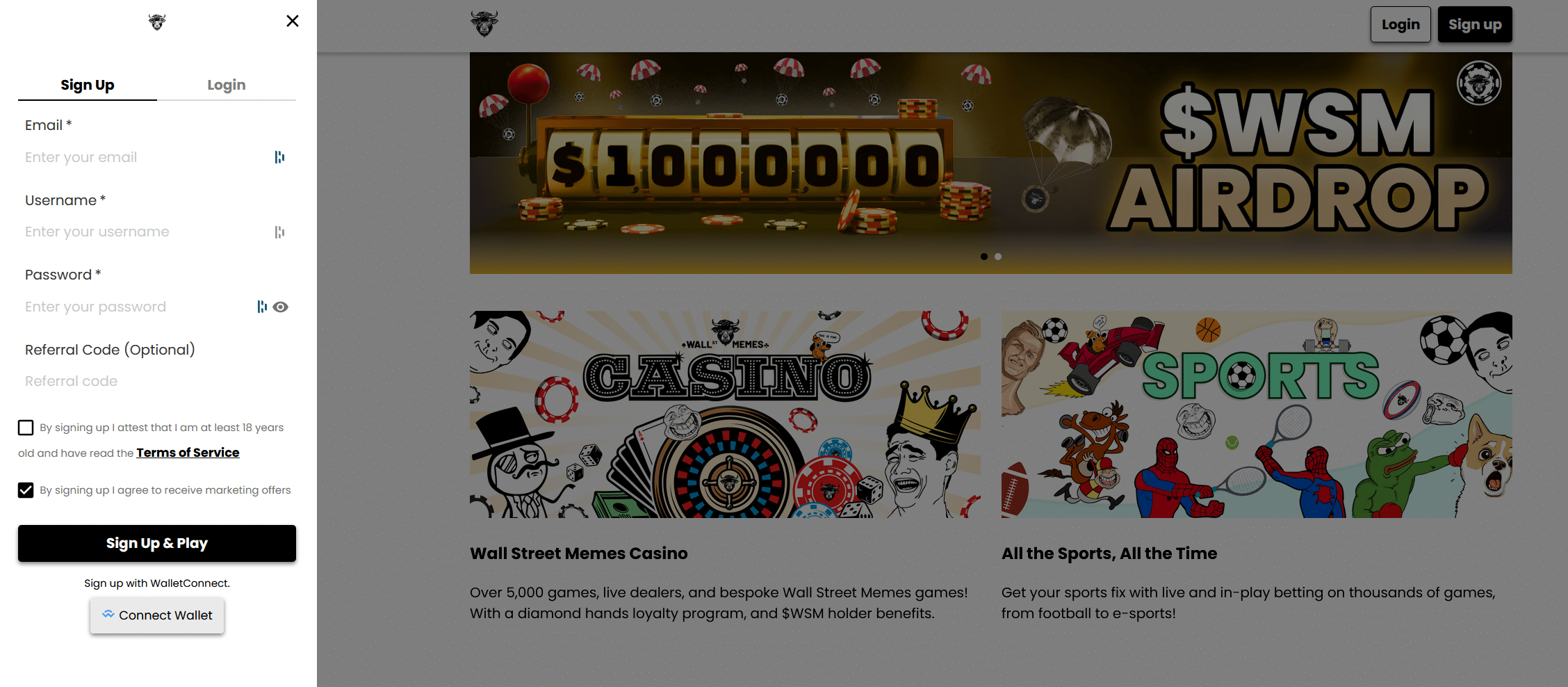Click the Connect Wallet button

(x=157, y=615)
